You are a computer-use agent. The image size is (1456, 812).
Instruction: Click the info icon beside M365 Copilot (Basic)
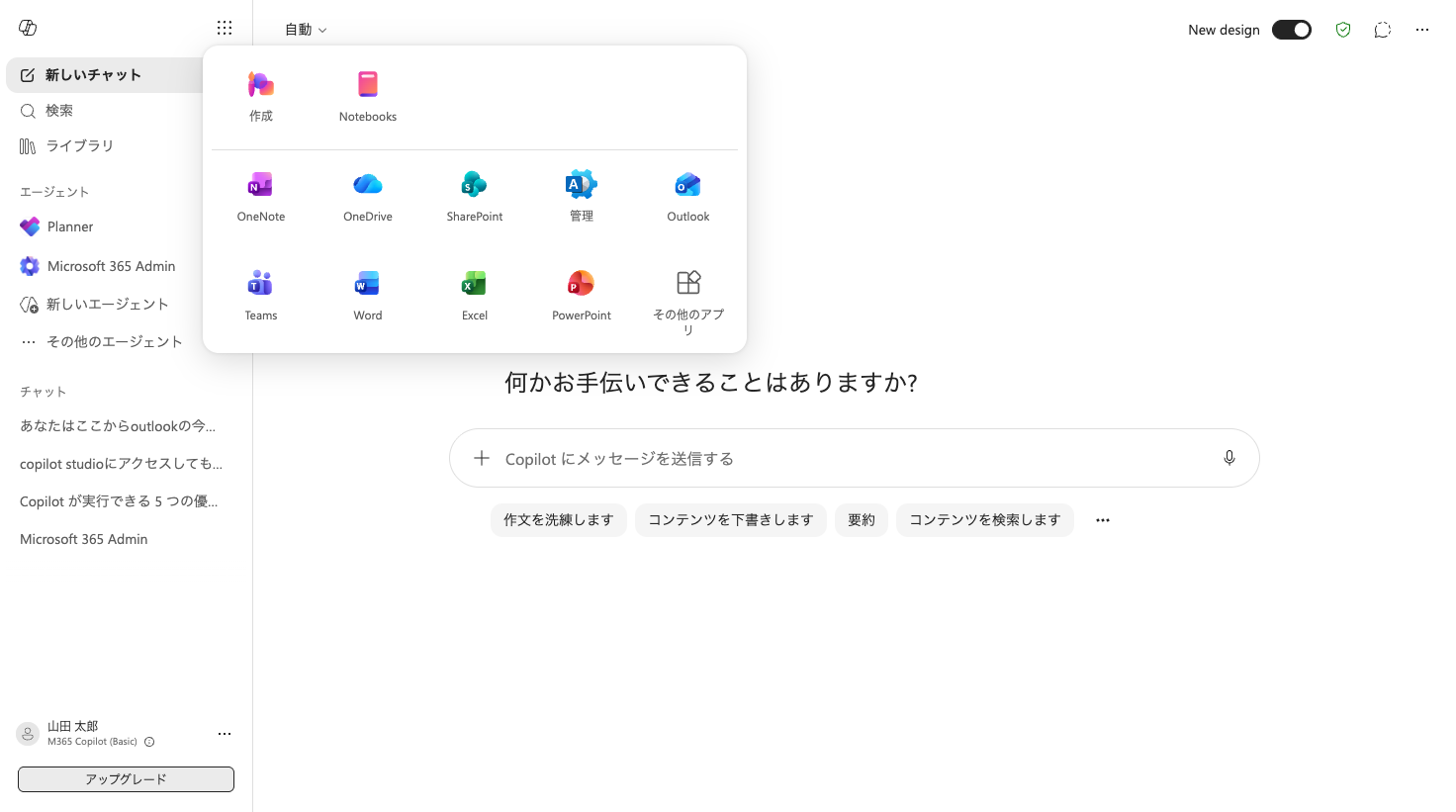(149, 742)
